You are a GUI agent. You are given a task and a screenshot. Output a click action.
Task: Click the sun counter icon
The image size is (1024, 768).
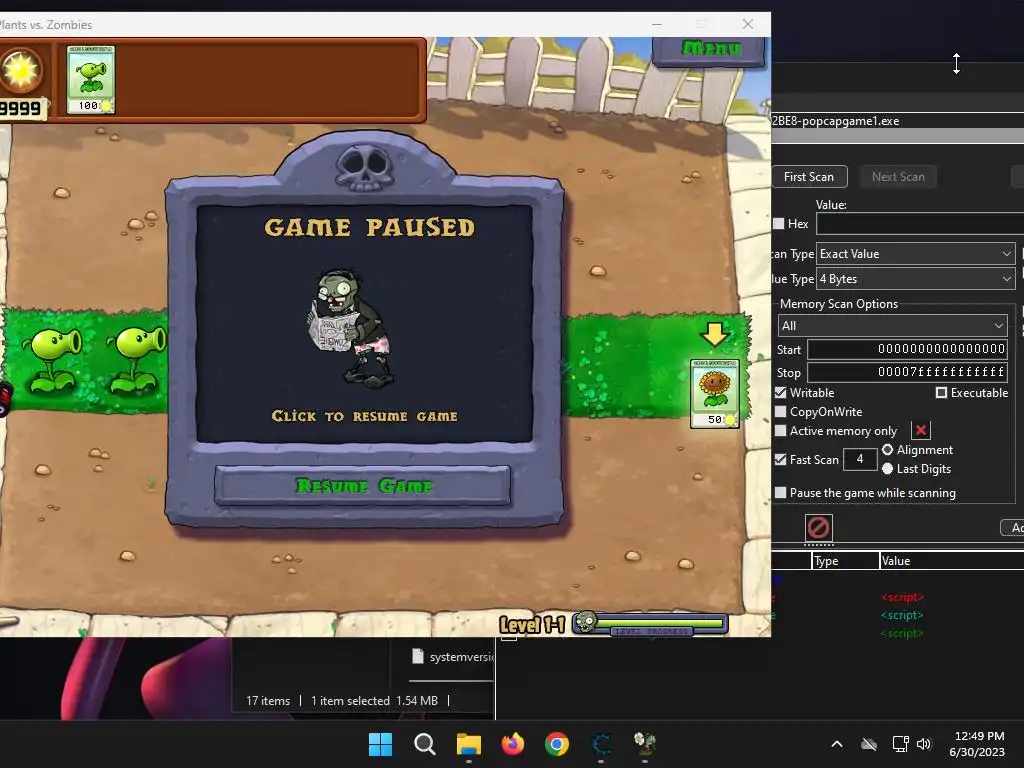tap(20, 71)
